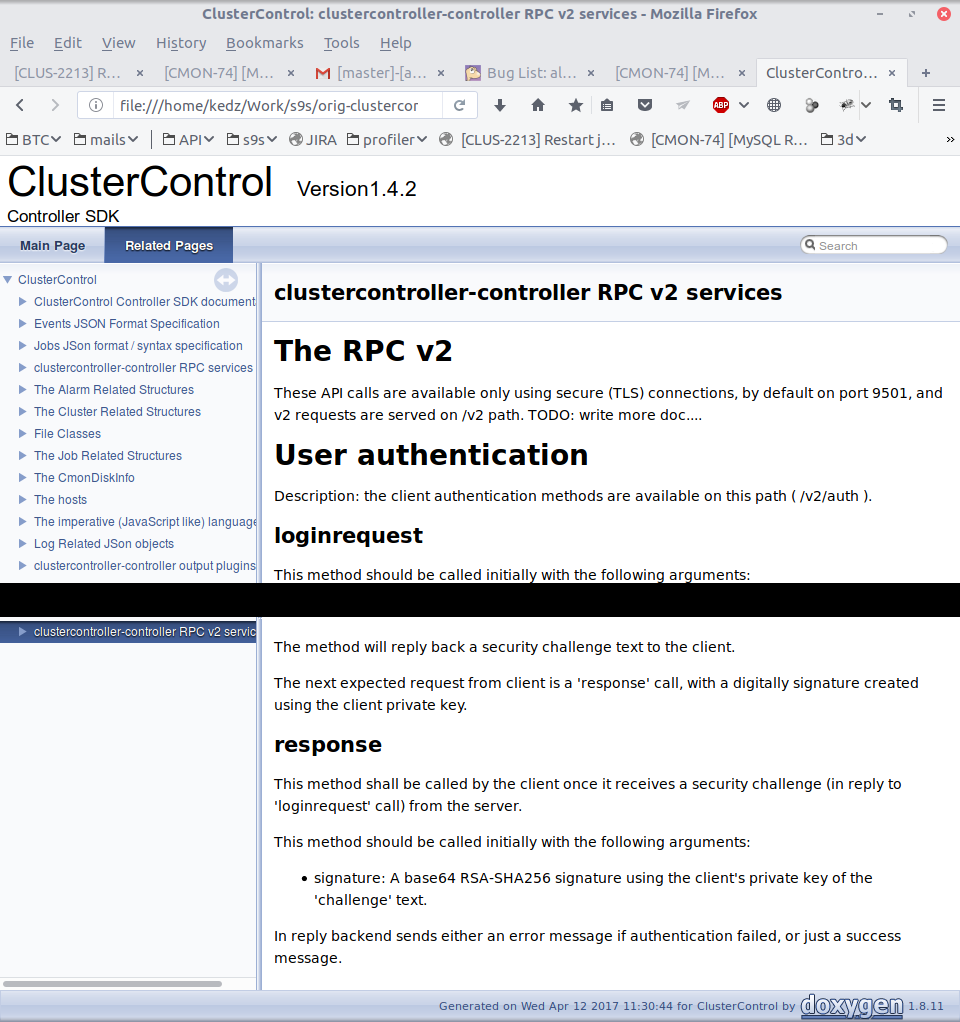The height and width of the screenshot is (1022, 960).
Task: Select the Related Pages tab
Action: 169,246
